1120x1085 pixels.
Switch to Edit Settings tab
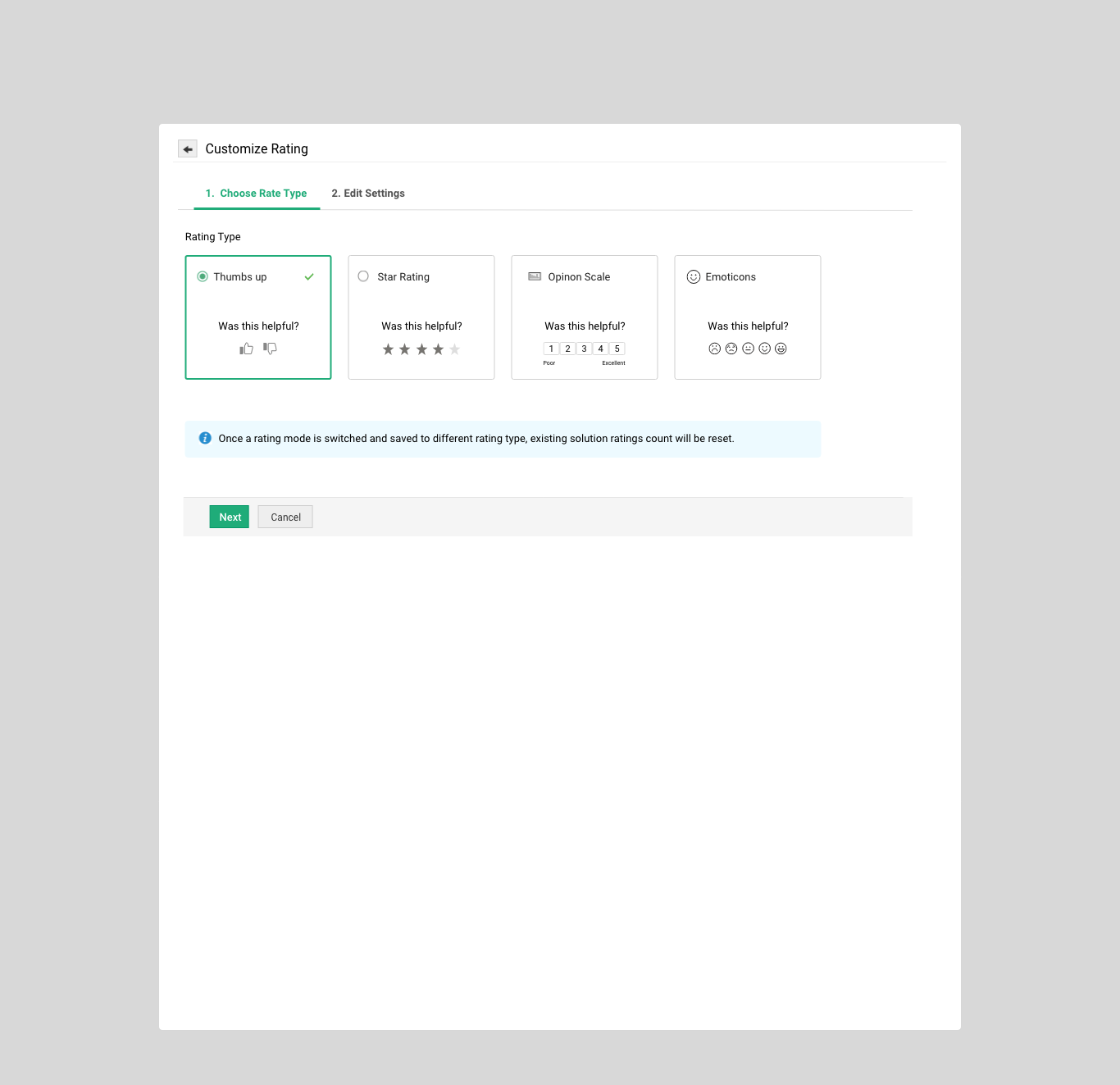pos(368,194)
